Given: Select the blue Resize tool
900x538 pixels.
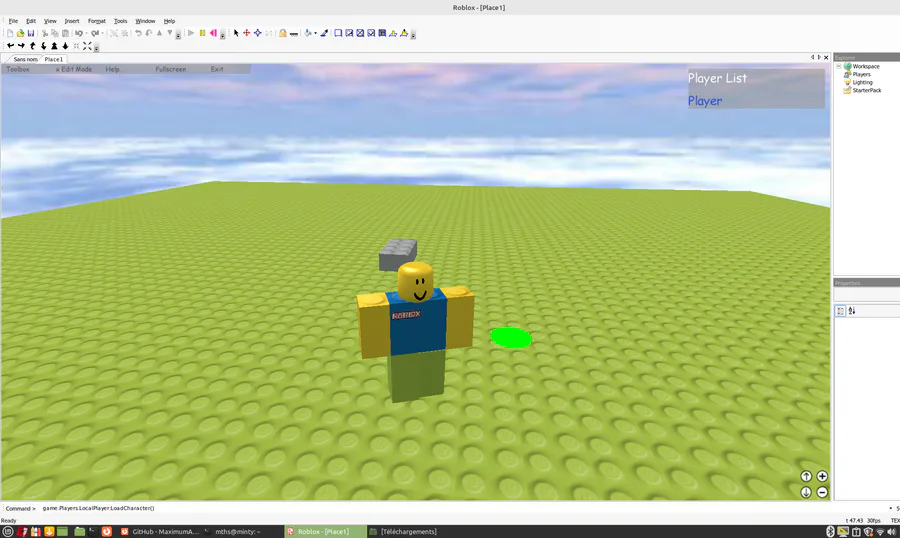Looking at the screenshot, I should point(258,33).
